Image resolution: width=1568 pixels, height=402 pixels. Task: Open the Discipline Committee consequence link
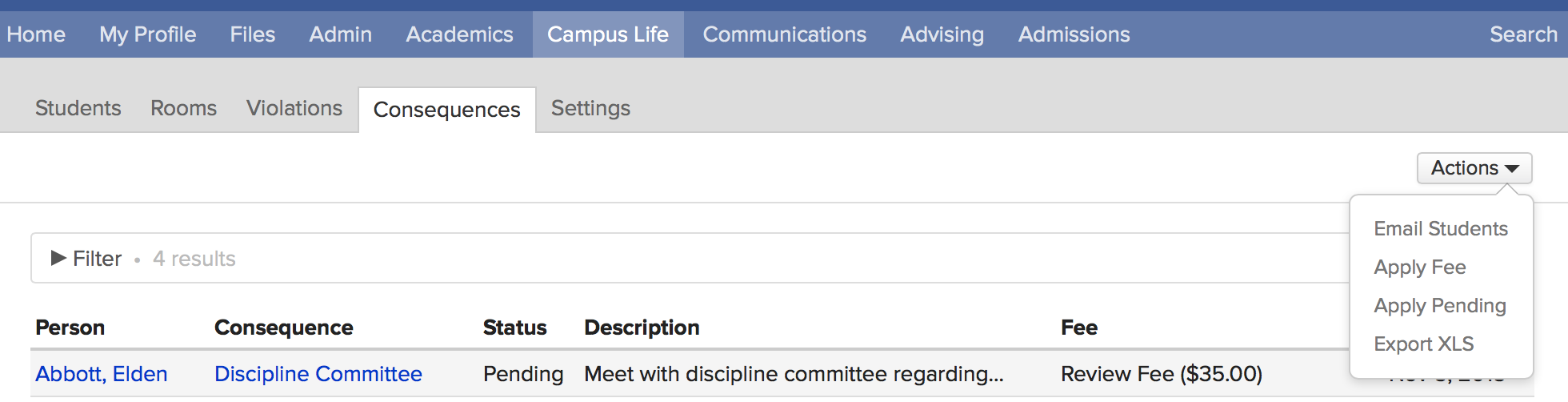click(318, 374)
